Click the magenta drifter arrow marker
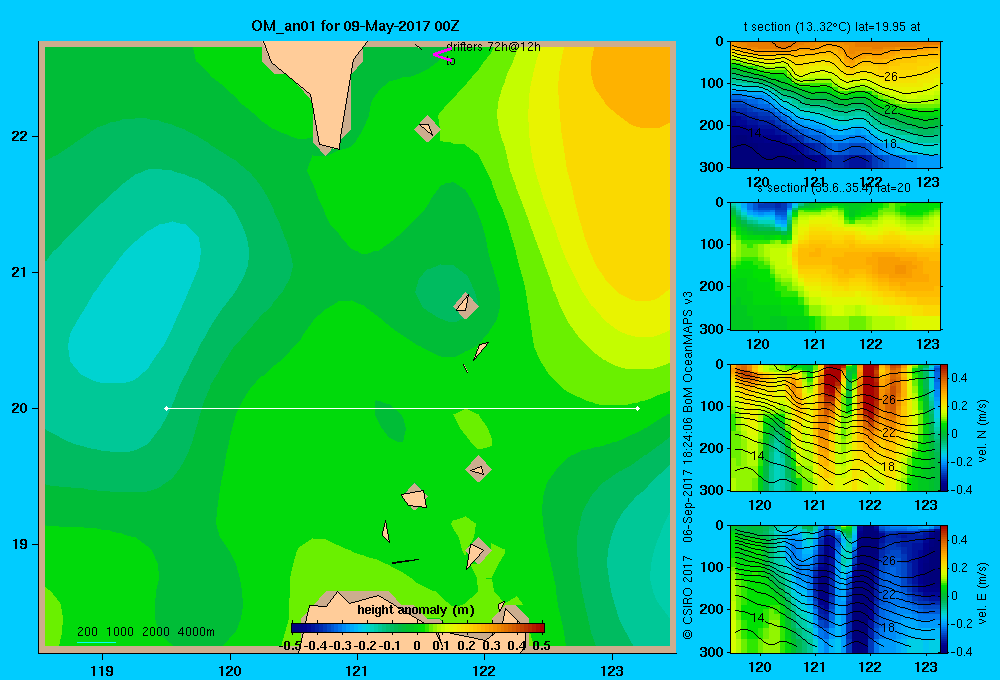The width and height of the screenshot is (1000, 680). tap(442, 54)
